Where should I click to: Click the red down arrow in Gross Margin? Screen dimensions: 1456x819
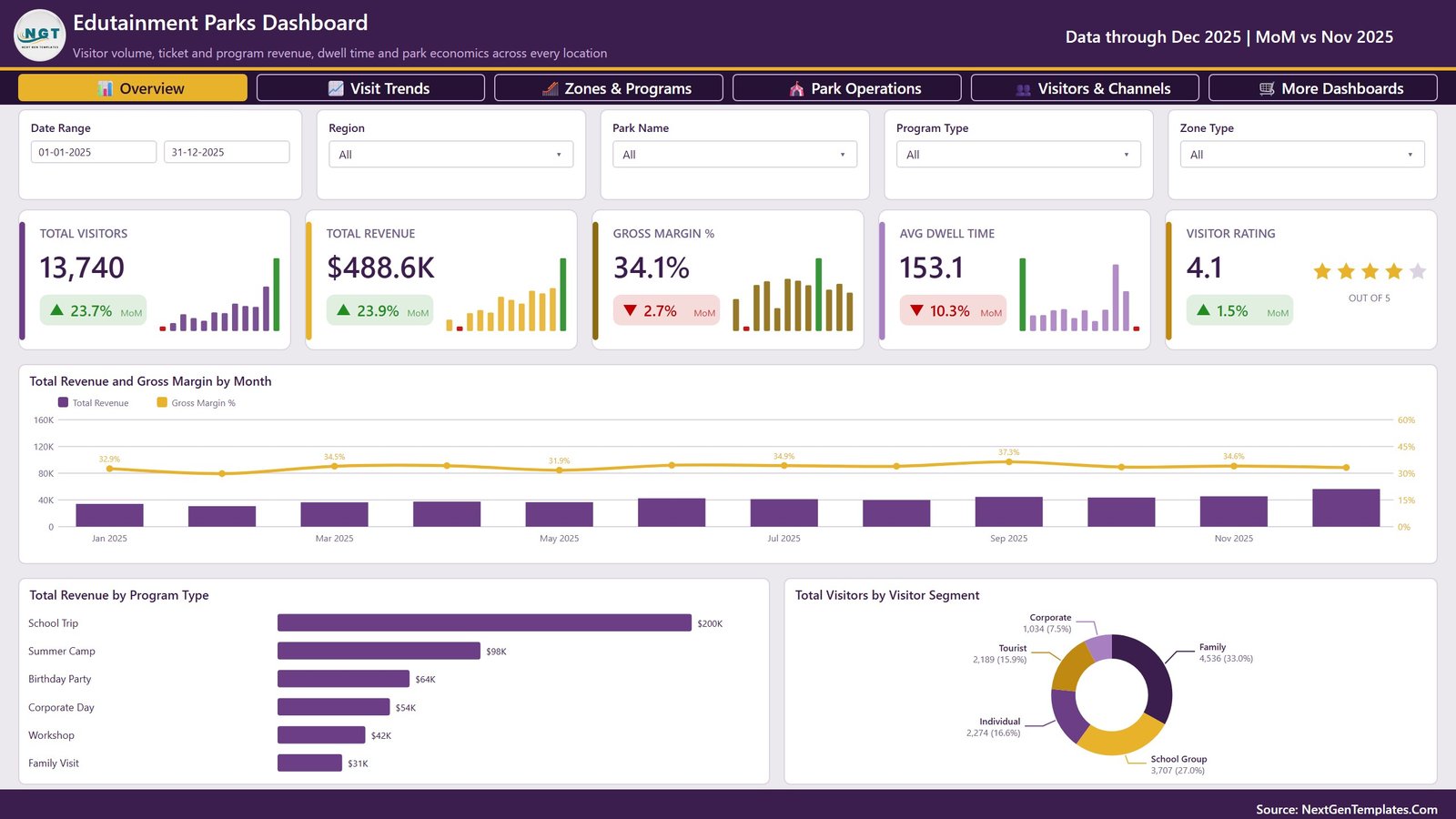630,310
